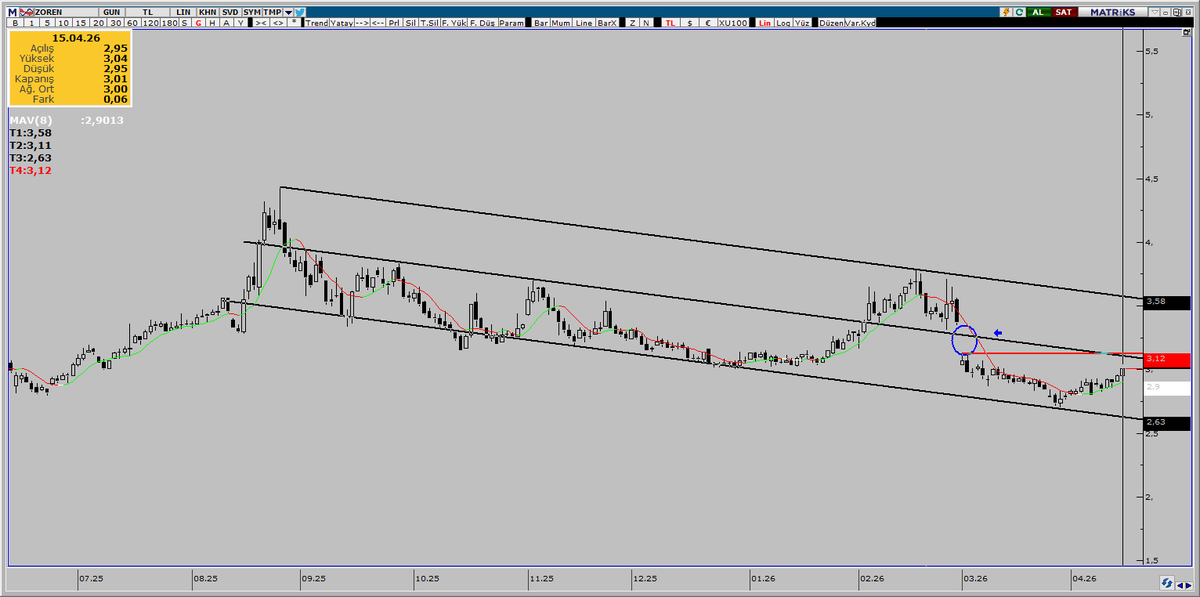The height and width of the screenshot is (597, 1200).
Task: Click the red SAT sell button
Action: click(x=1064, y=12)
